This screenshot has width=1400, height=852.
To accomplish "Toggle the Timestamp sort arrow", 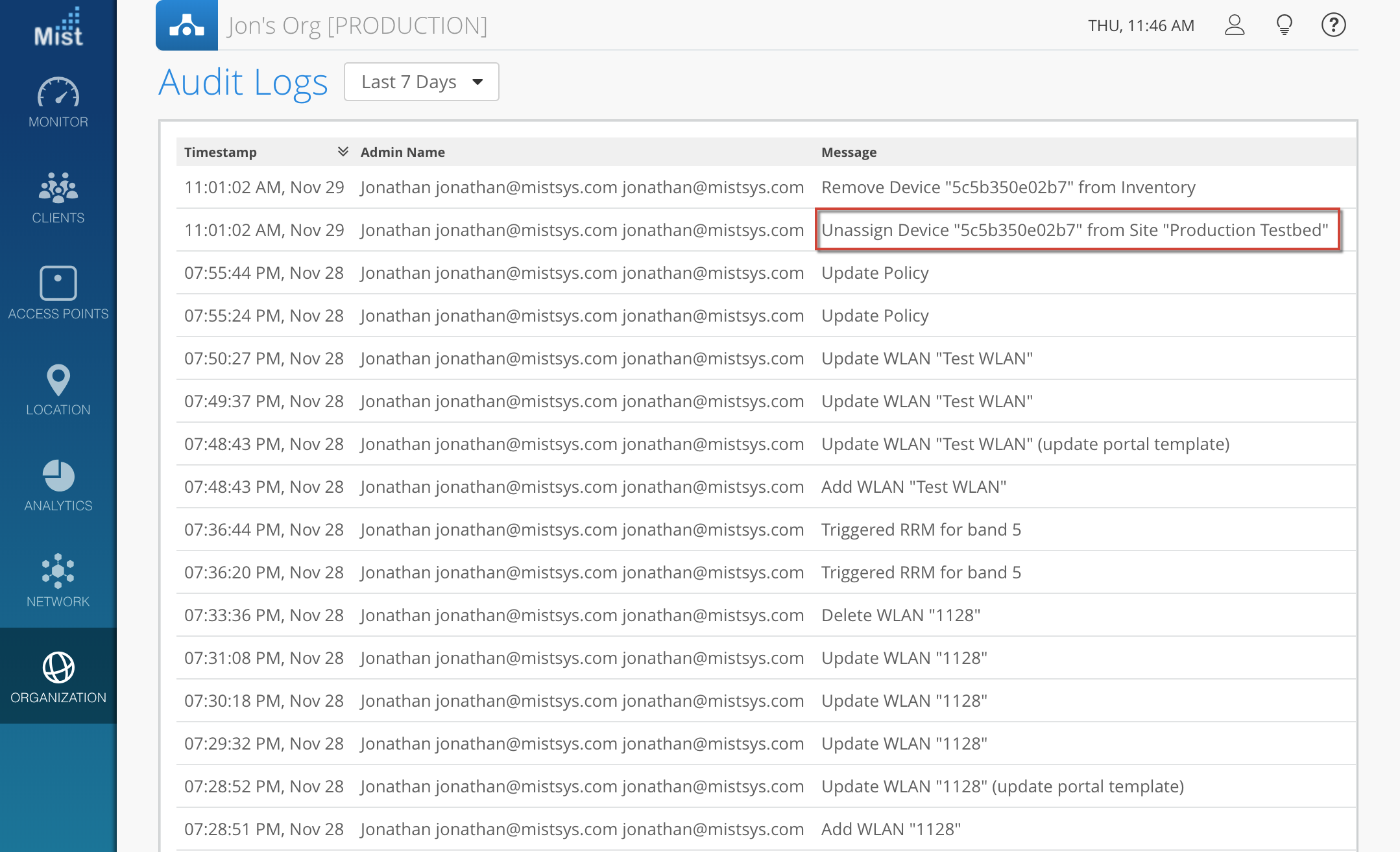I will pos(343,152).
